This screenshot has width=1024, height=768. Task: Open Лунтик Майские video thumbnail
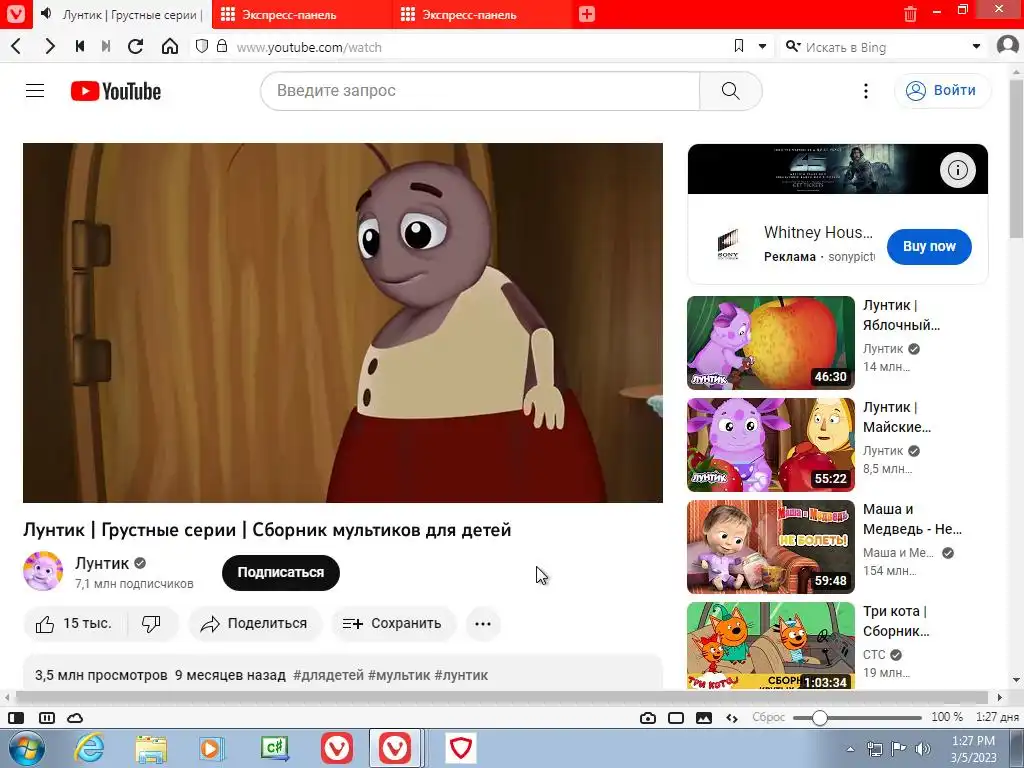(x=771, y=445)
